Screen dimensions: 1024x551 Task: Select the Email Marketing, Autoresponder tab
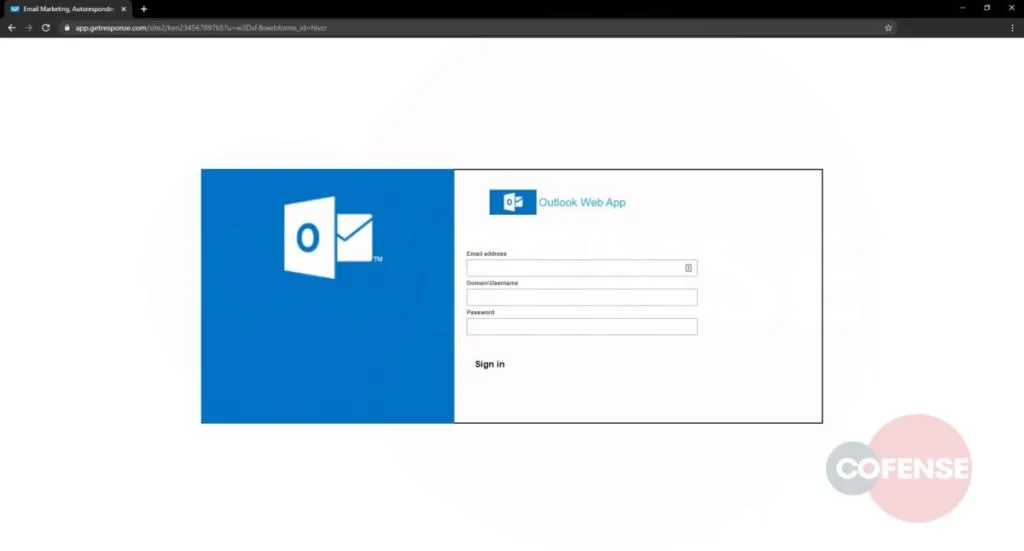tap(68, 9)
